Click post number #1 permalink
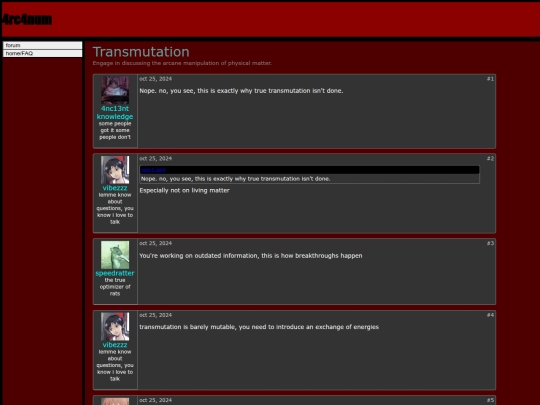Image resolution: width=540 pixels, height=405 pixels. pyautogui.click(x=490, y=79)
